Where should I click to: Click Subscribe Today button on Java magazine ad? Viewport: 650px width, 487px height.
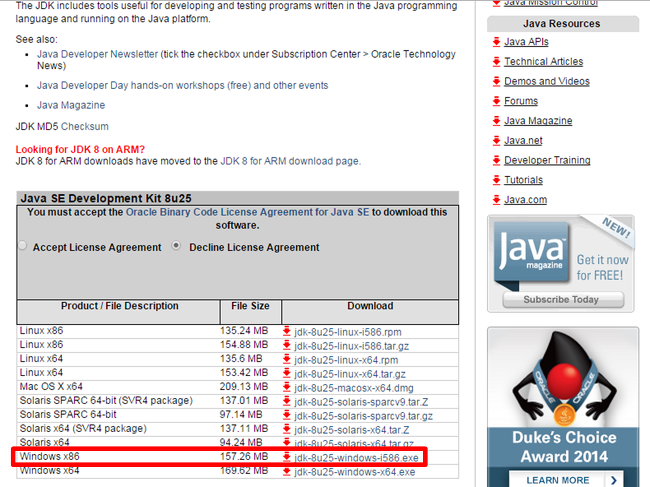pos(563,300)
